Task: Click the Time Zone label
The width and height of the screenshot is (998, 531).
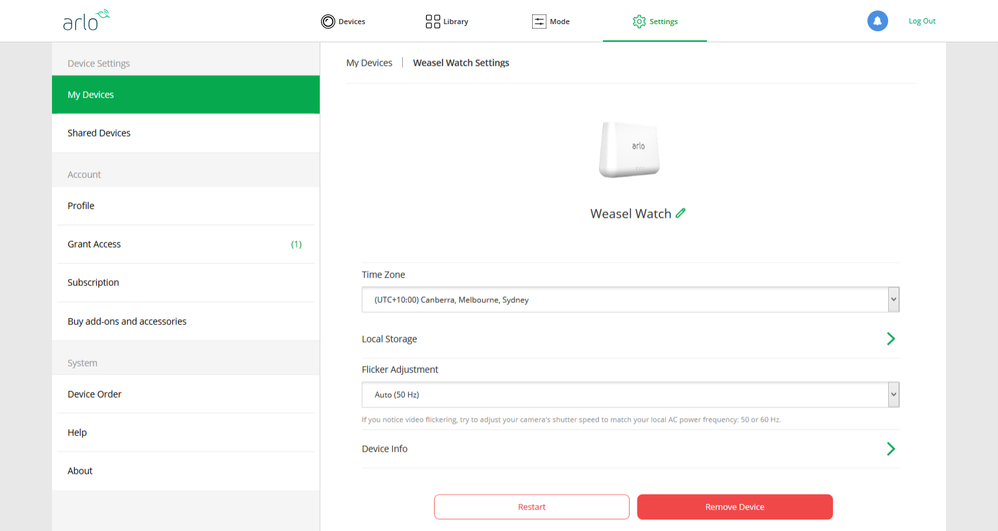Action: pyautogui.click(x=383, y=274)
